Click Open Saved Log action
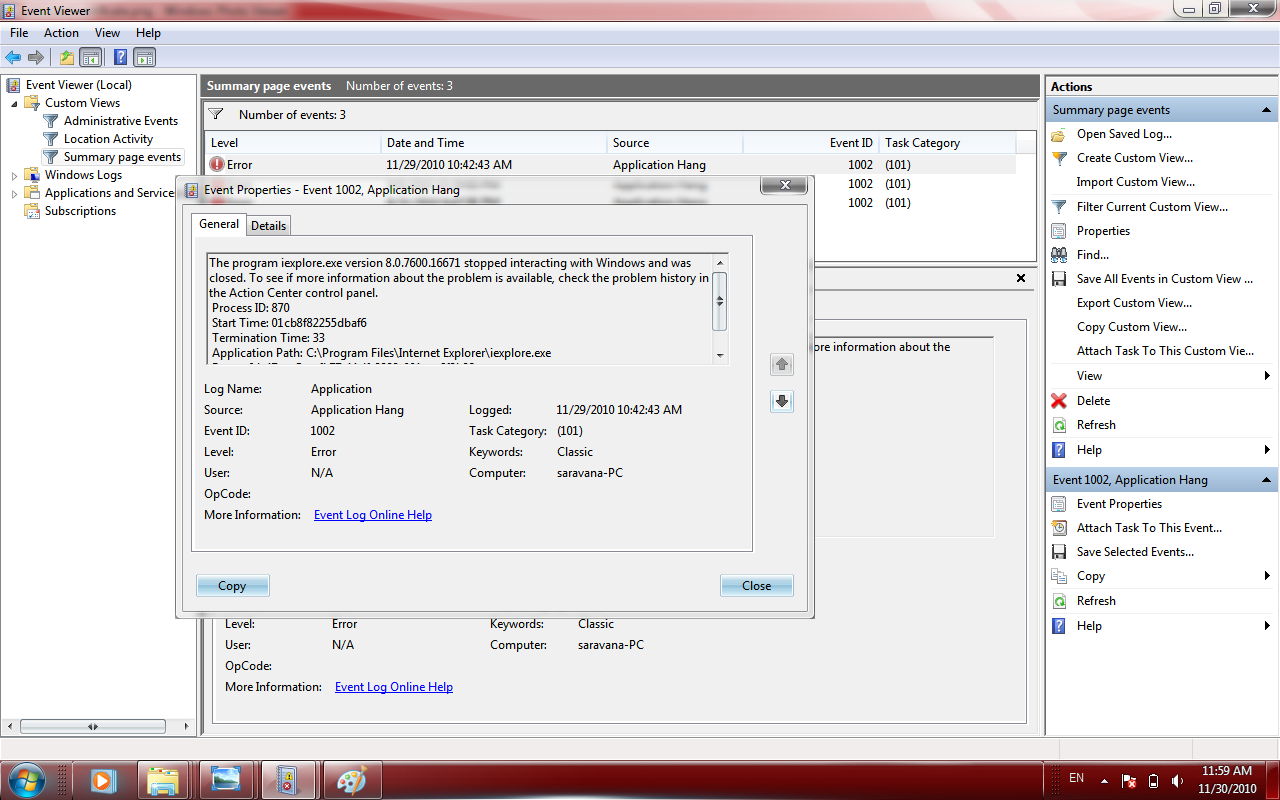 [1124, 134]
